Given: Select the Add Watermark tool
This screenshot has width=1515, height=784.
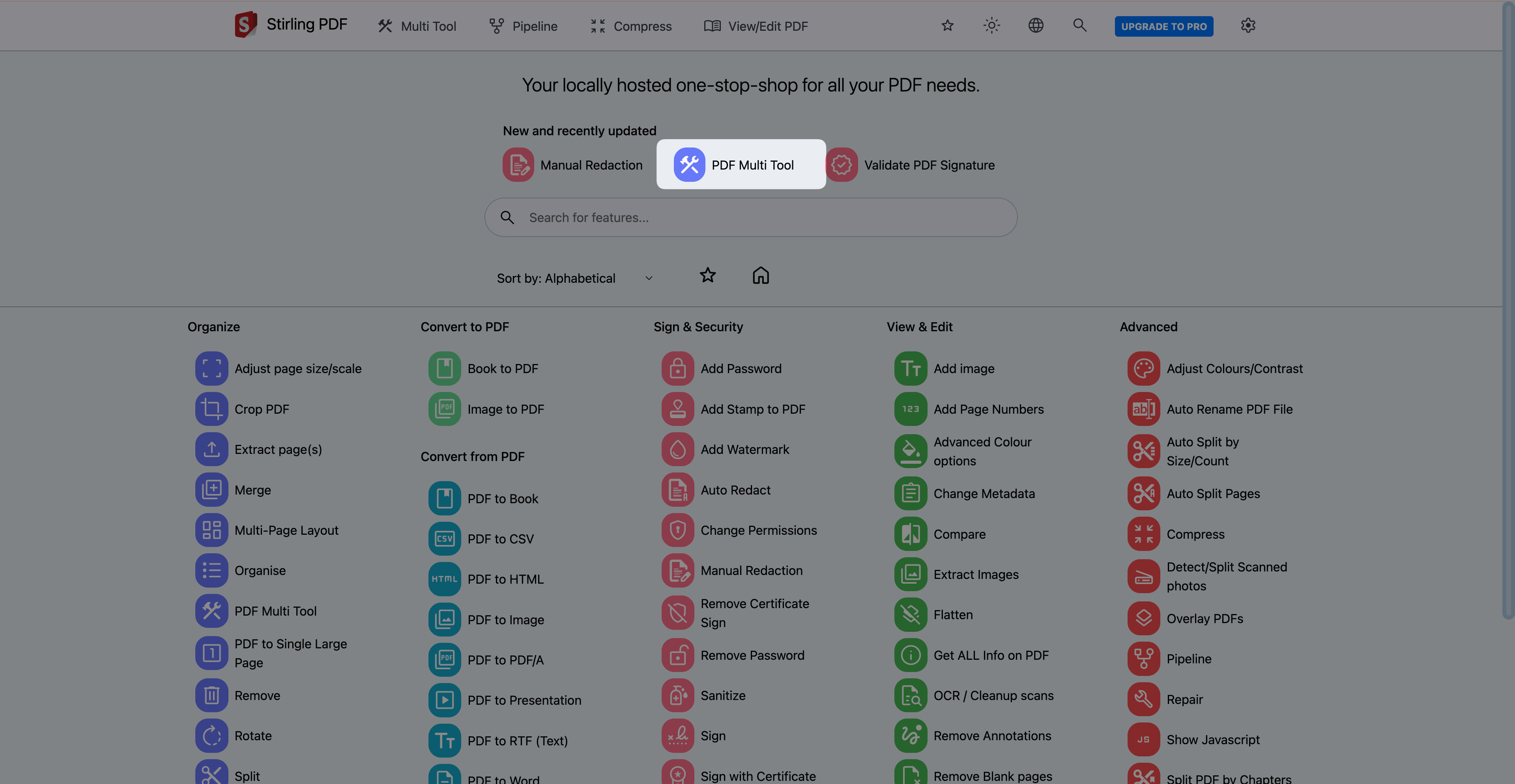Looking at the screenshot, I should (x=744, y=449).
